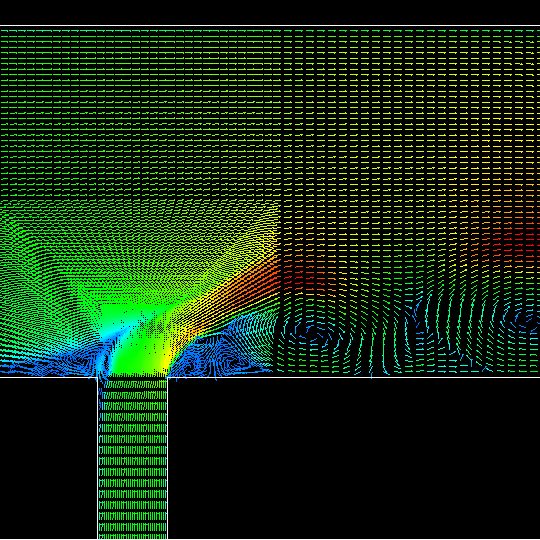Click the black solid region left of the inlet pipe
Viewport: 540px width, 540px height.
point(48,459)
